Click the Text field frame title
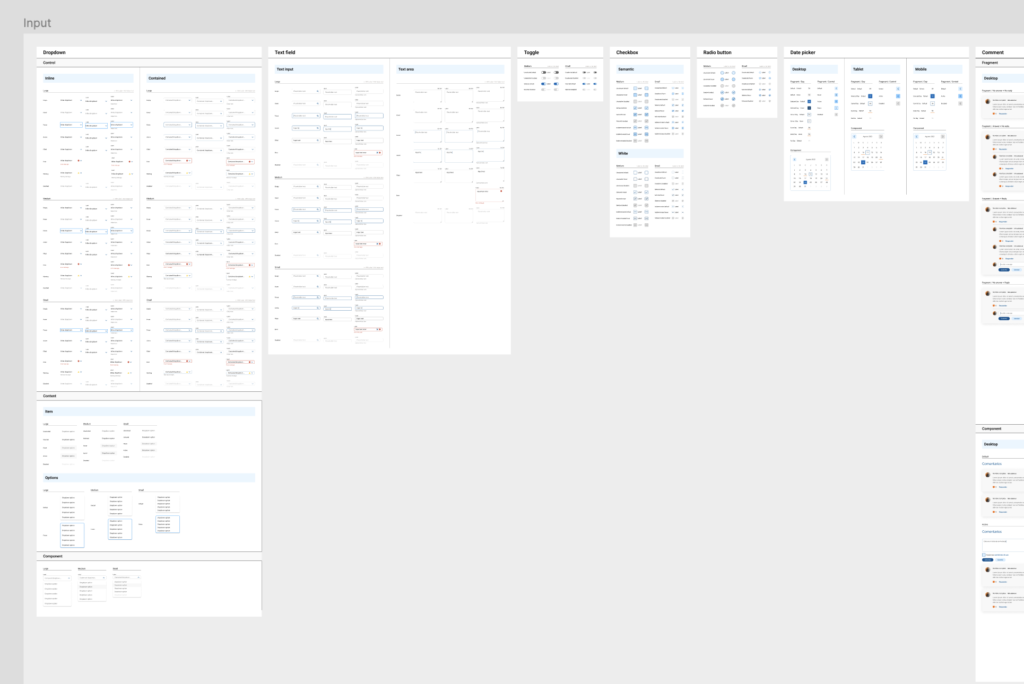The width and height of the screenshot is (1024, 684). tap(285, 51)
